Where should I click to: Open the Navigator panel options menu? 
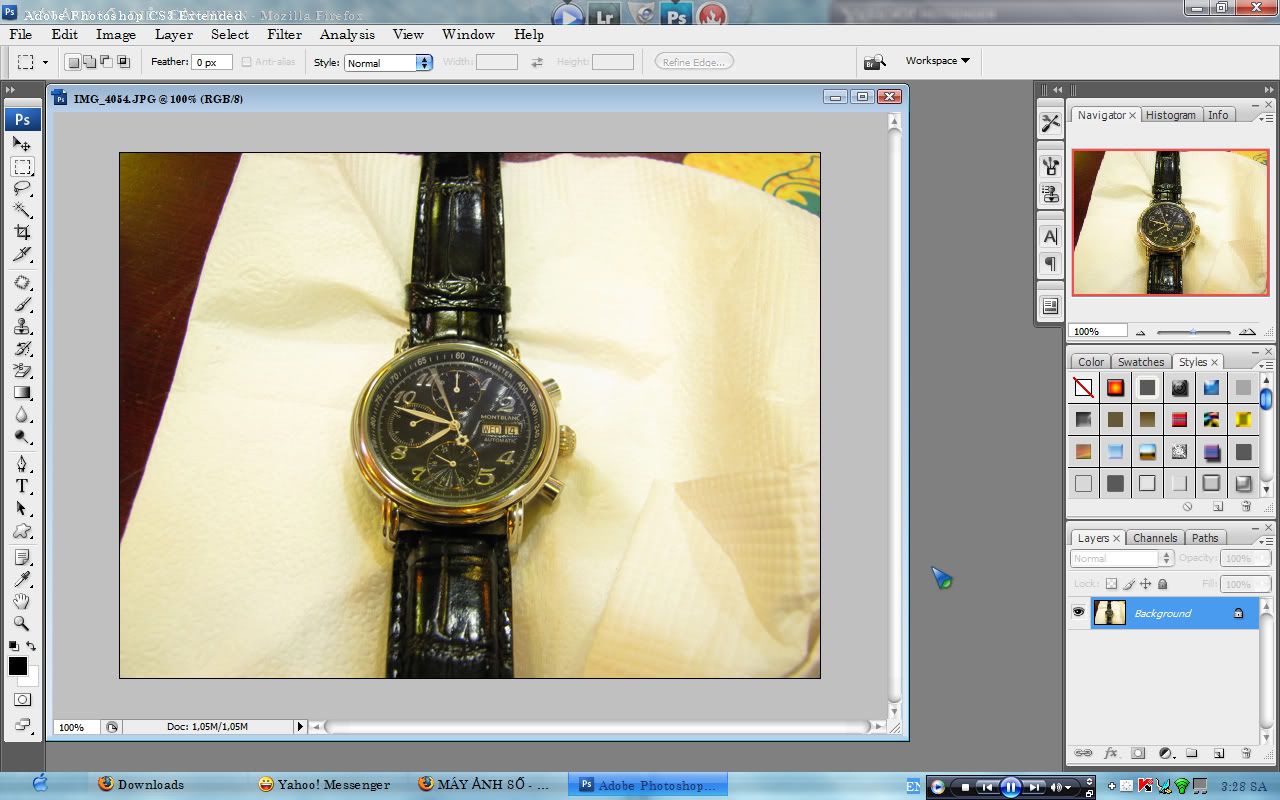1267,116
